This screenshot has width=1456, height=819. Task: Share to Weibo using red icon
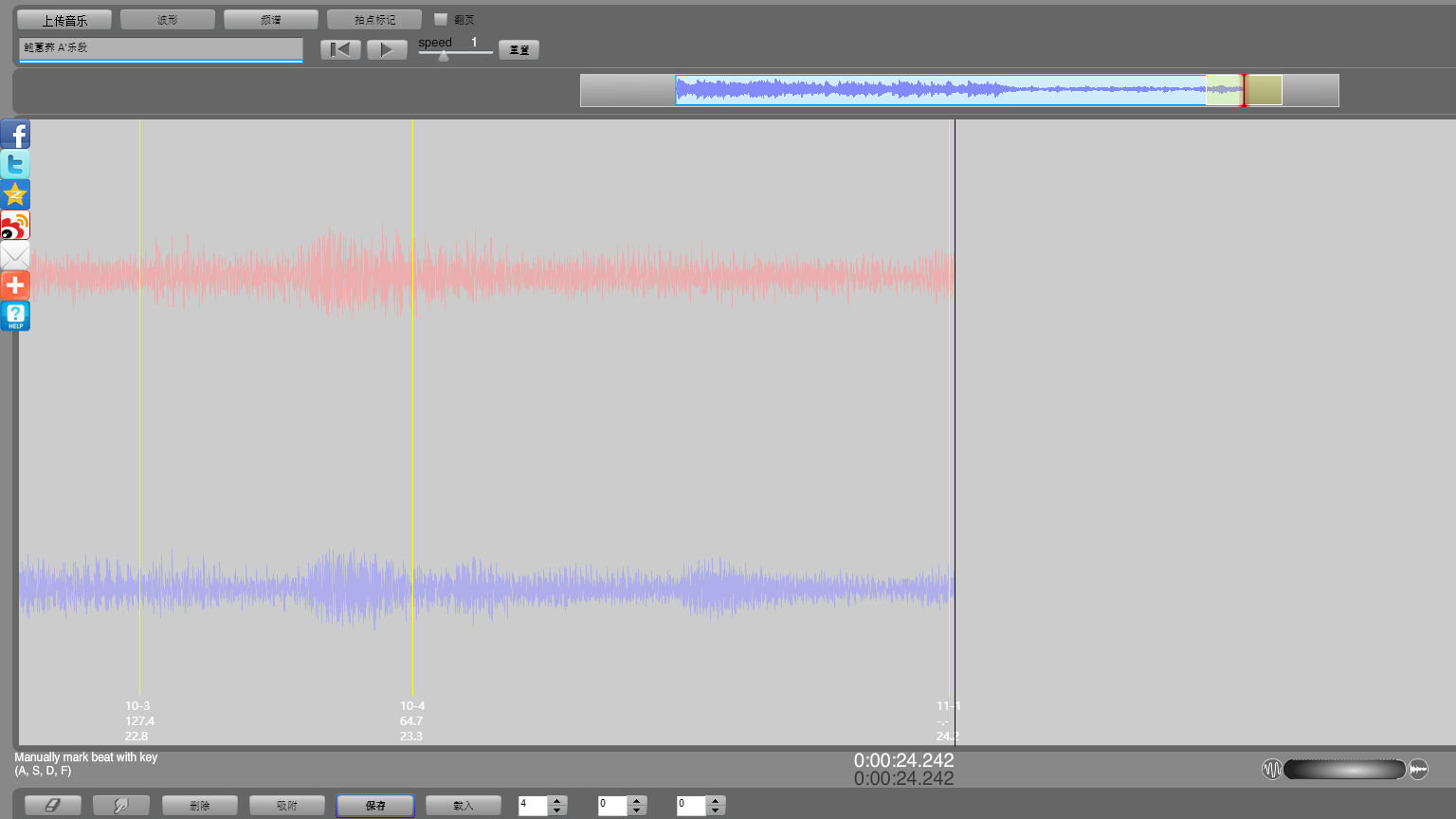(15, 226)
